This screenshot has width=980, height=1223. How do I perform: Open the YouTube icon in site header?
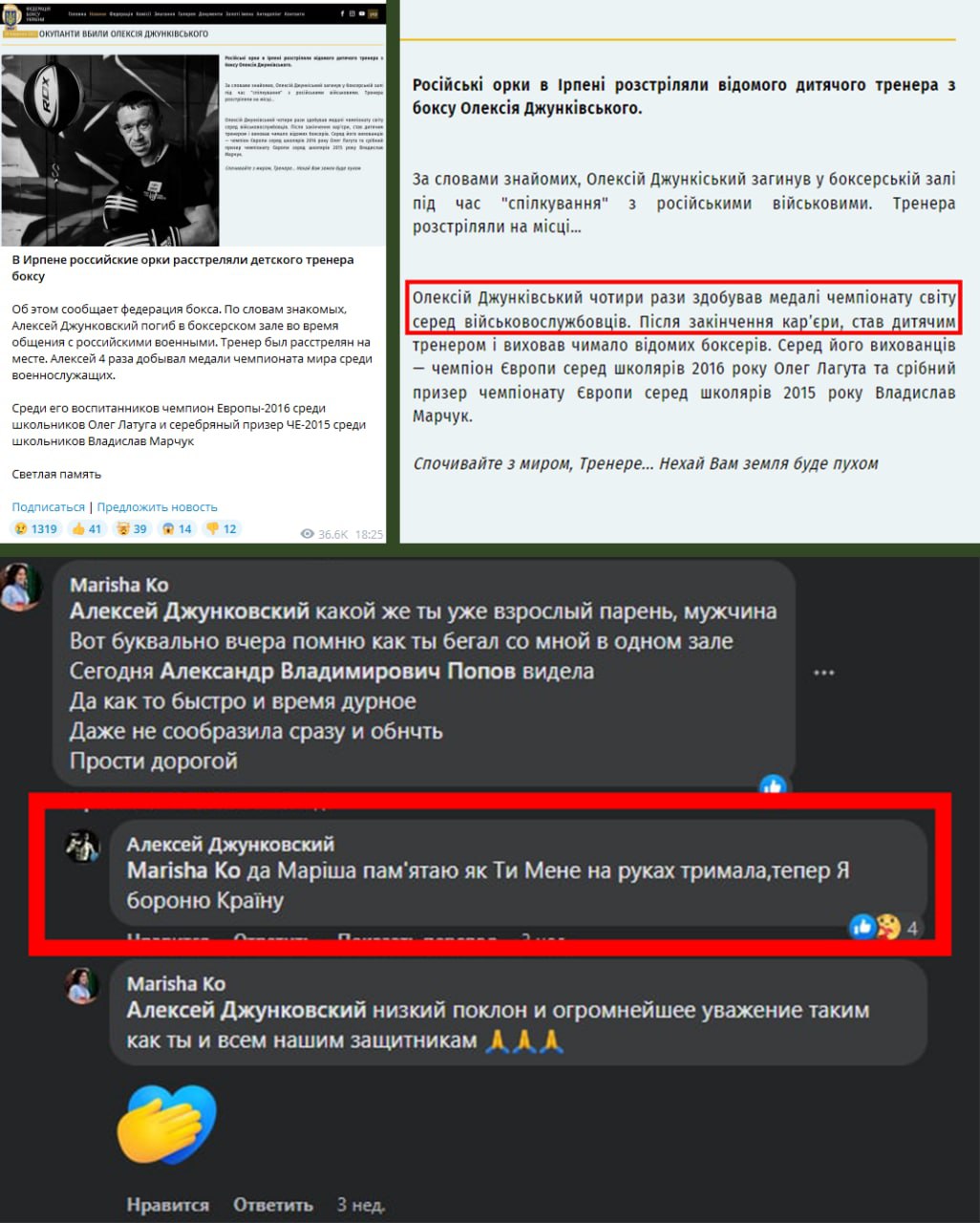pyautogui.click(x=362, y=13)
